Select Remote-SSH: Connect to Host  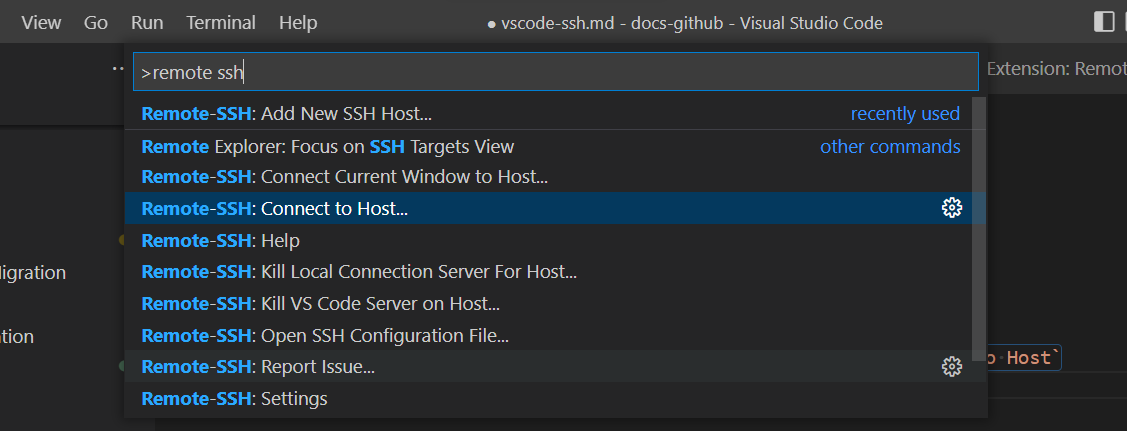pyautogui.click(x=555, y=208)
